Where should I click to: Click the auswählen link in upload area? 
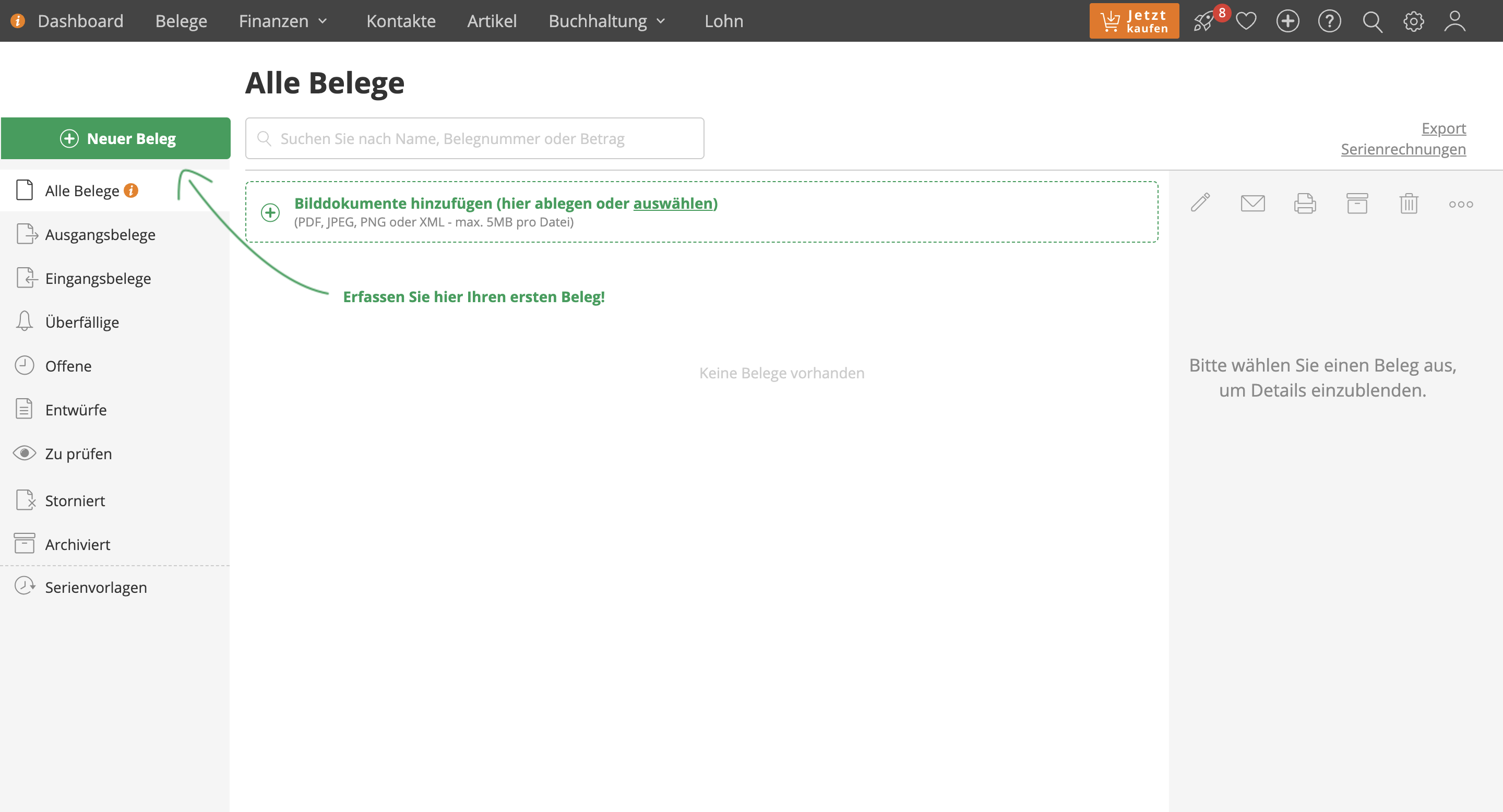[x=674, y=203]
